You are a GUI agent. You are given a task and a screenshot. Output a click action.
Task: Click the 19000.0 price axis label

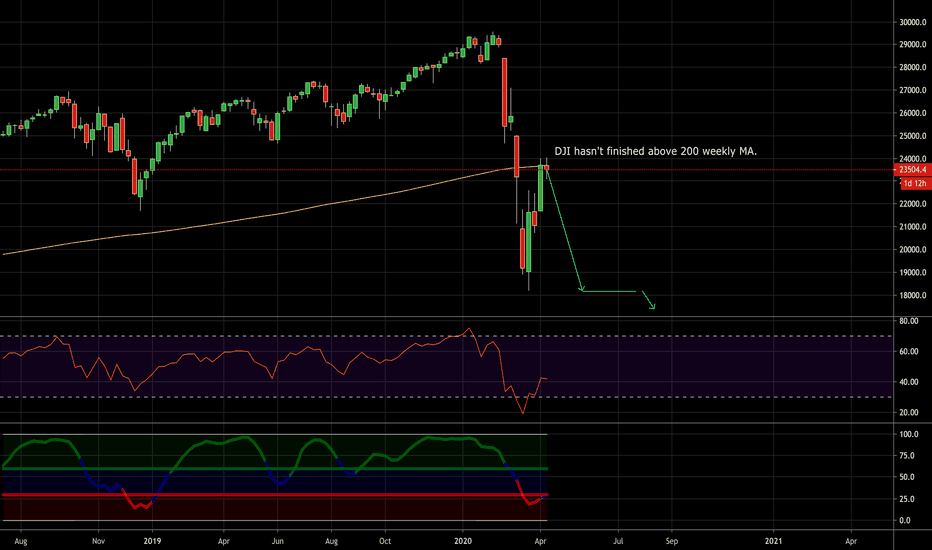tap(913, 272)
